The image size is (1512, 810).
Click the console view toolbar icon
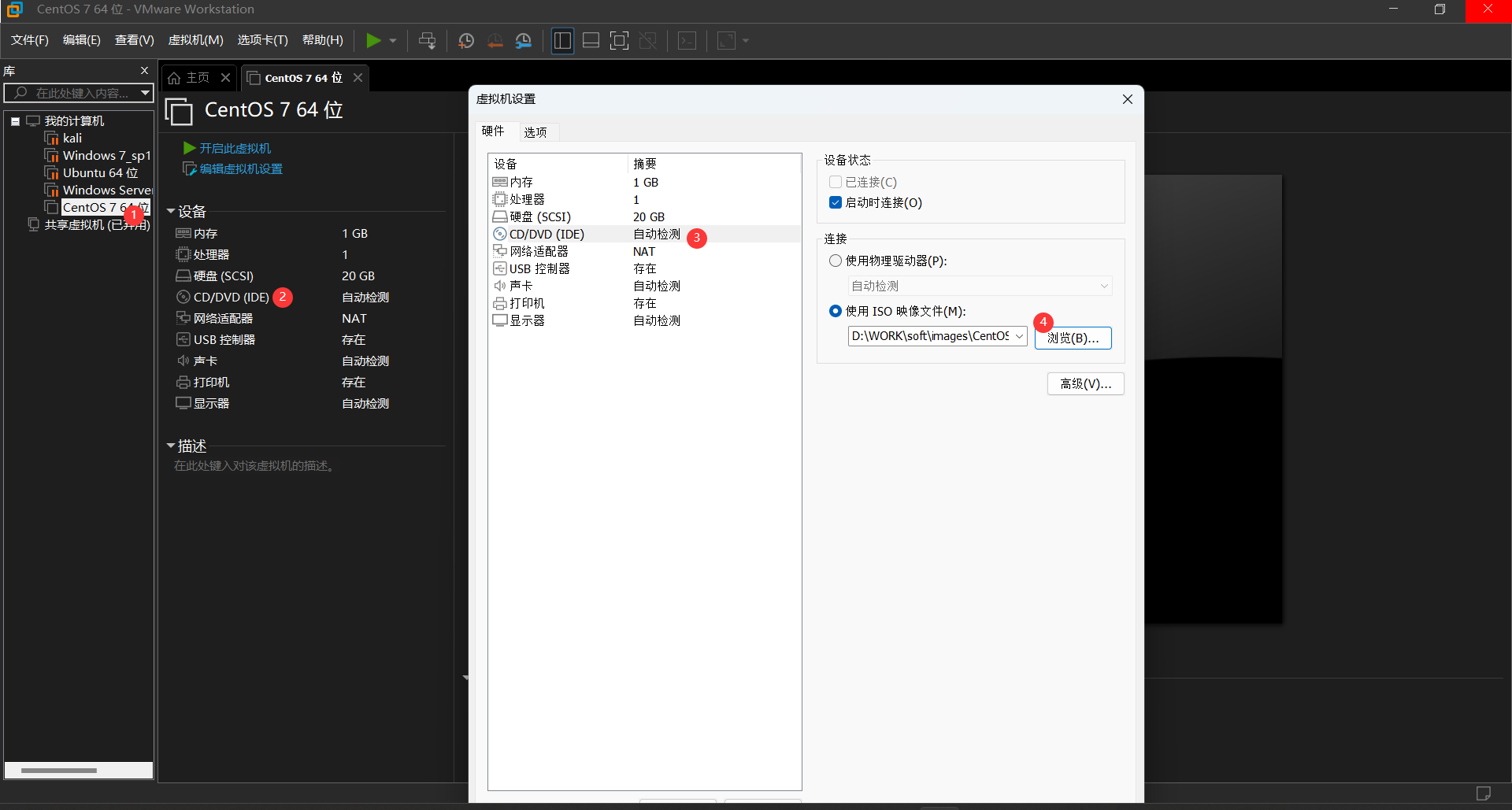(x=687, y=40)
